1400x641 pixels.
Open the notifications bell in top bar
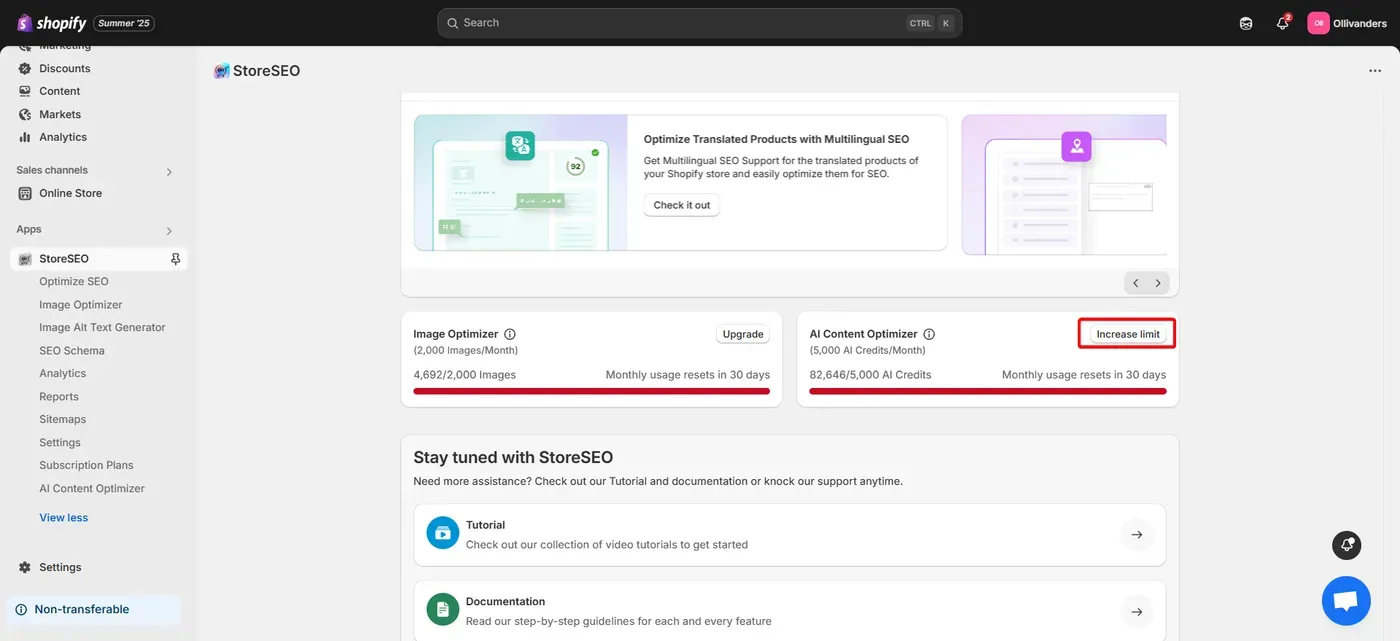pyautogui.click(x=1283, y=23)
